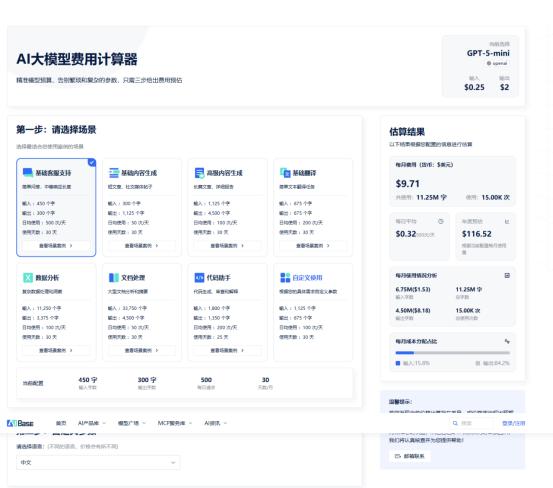Expand scenario examples for 基础客服支持
Image resolution: width=553 pixels, height=488 pixels.
pos(56,245)
